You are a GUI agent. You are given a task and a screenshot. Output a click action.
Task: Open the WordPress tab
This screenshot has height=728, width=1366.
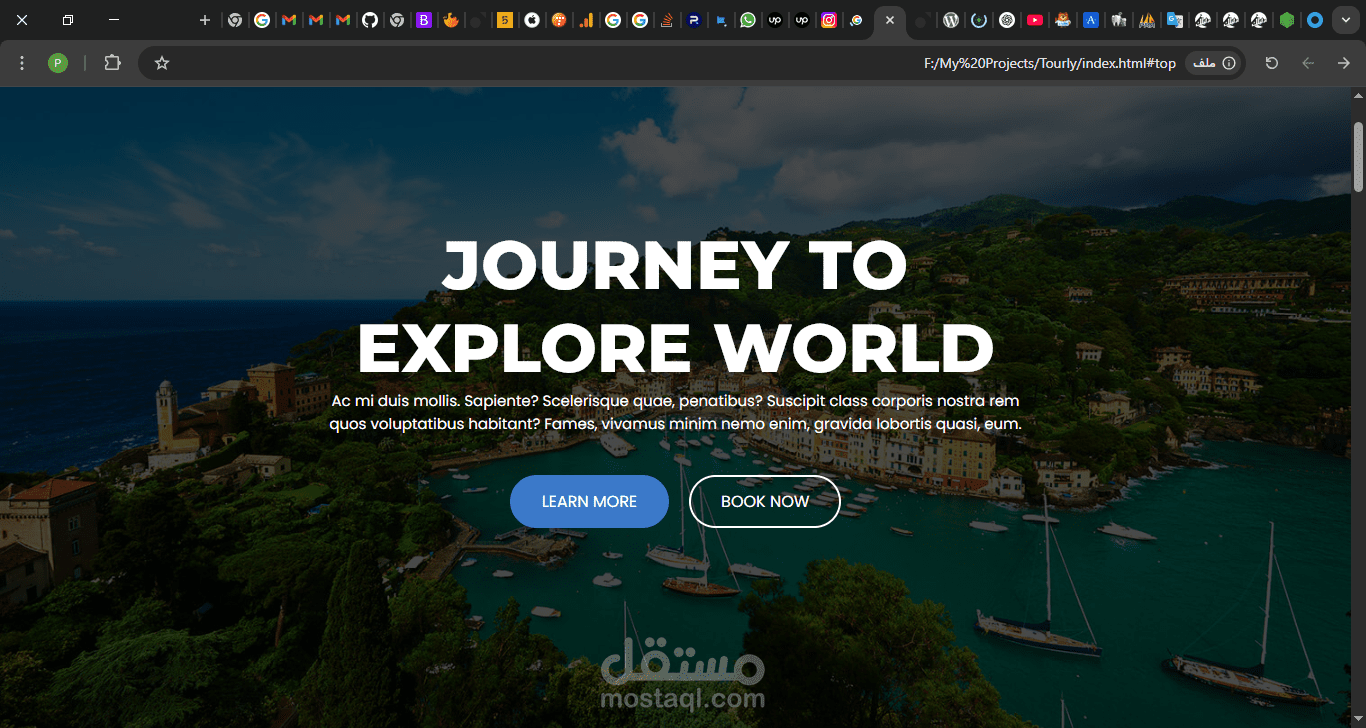click(951, 20)
